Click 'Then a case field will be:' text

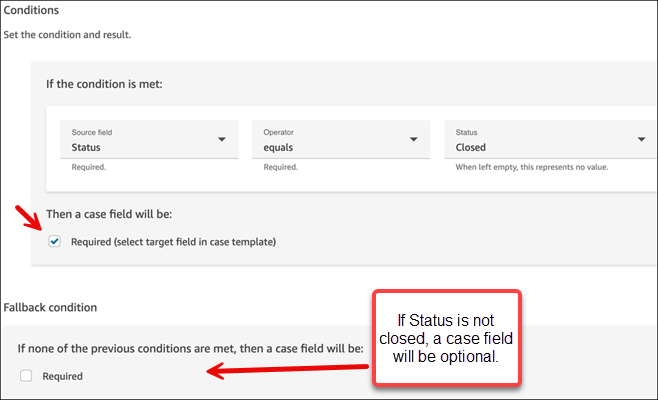[109, 214]
